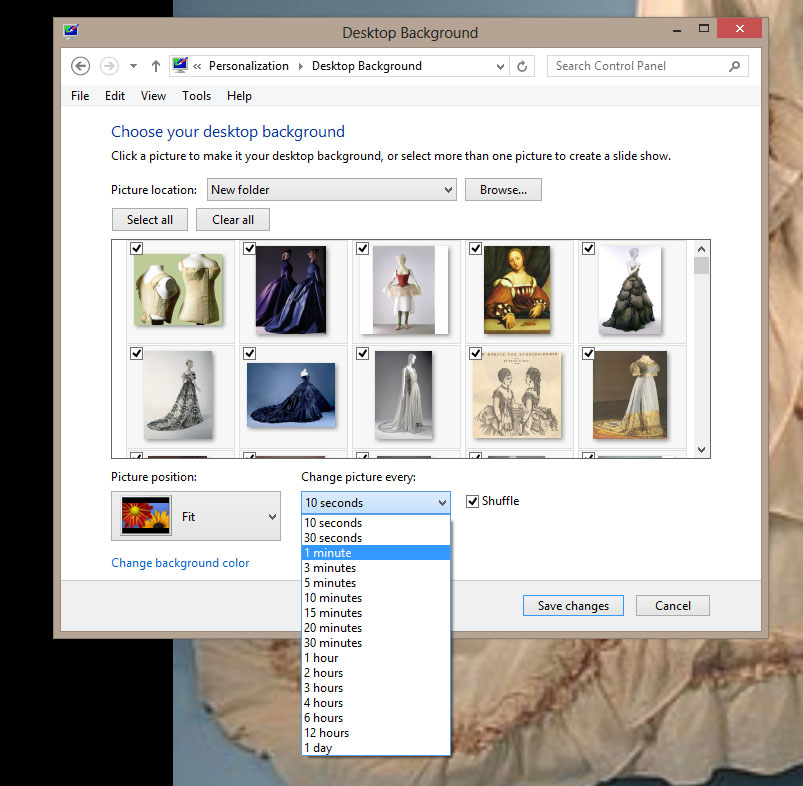Open the View menu
This screenshot has width=803, height=786.
click(153, 96)
